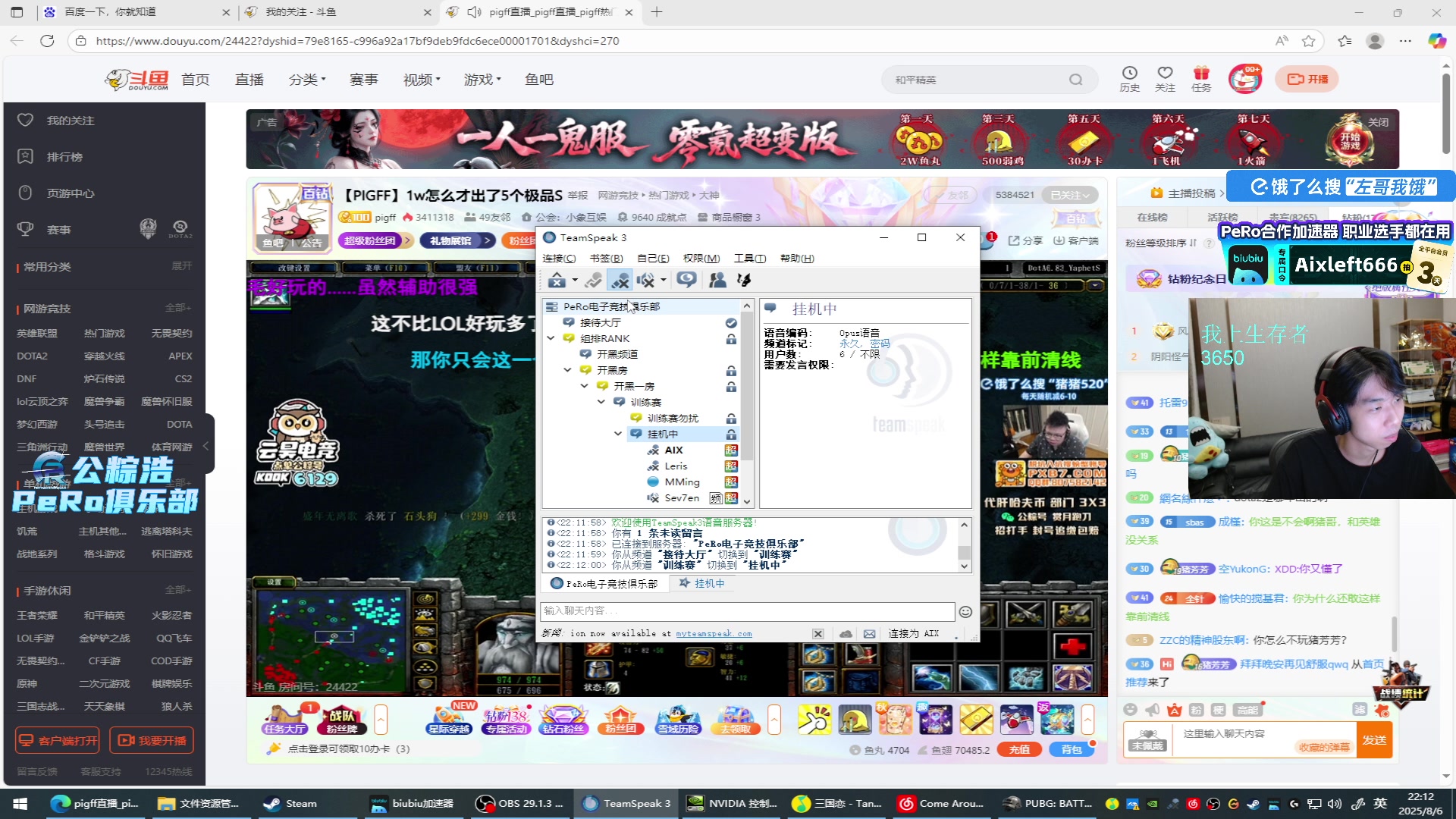1456x819 pixels.
Task: Click 我要开播 button in sidebar
Action: pos(152,741)
